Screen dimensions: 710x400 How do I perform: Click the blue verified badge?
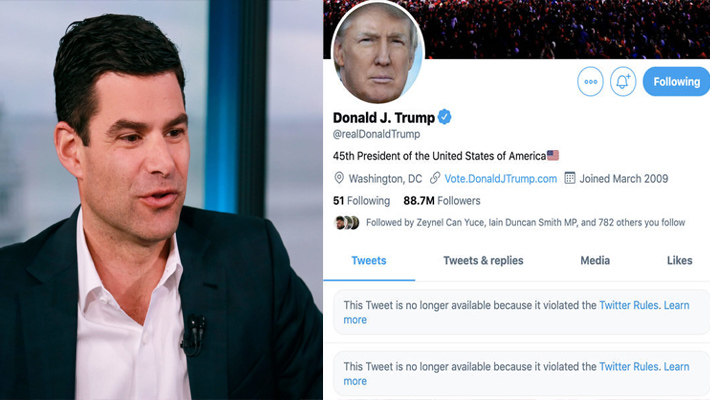pos(445,117)
